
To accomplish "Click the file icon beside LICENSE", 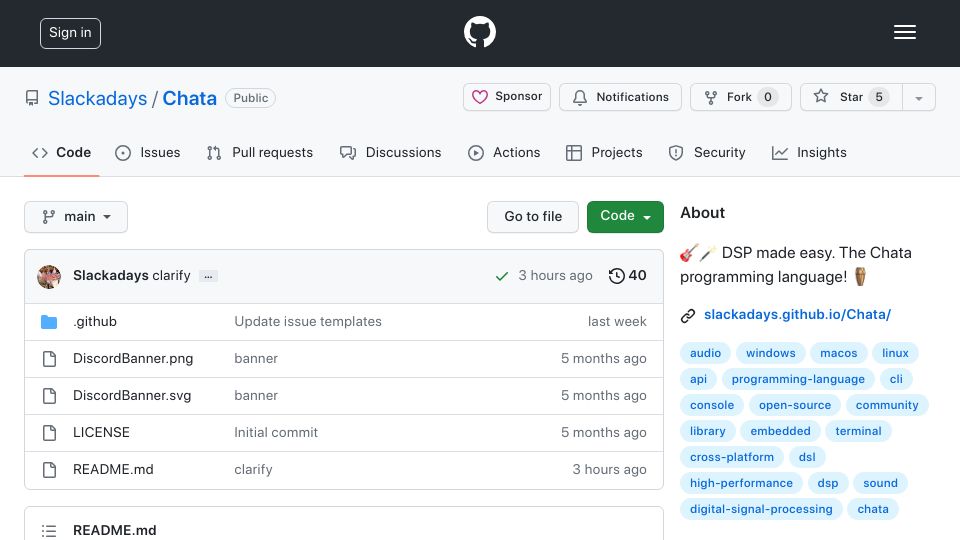I will pyautogui.click(x=49, y=433).
